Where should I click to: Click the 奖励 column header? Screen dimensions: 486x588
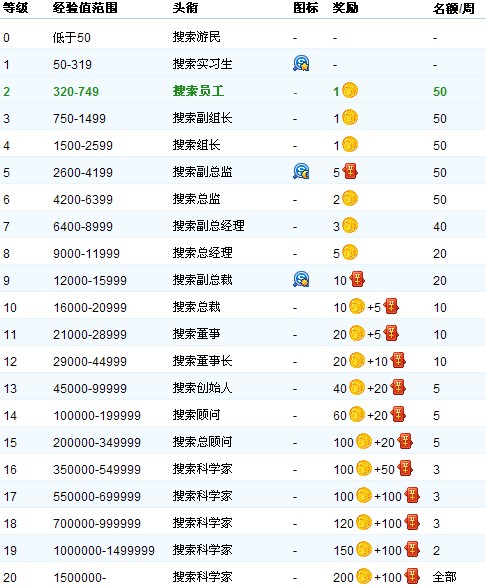tap(345, 8)
